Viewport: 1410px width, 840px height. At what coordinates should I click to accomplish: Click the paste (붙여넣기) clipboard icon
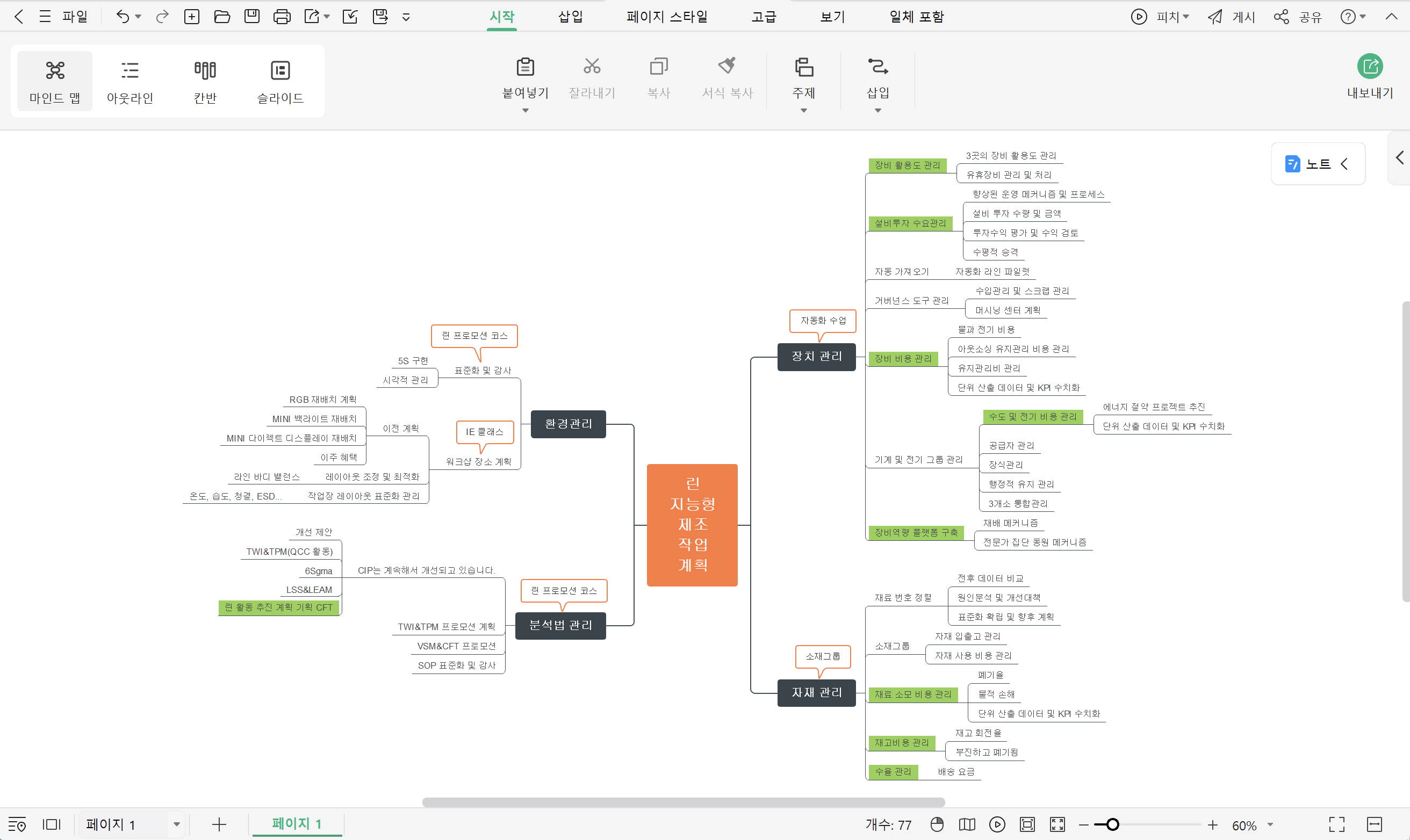(525, 67)
